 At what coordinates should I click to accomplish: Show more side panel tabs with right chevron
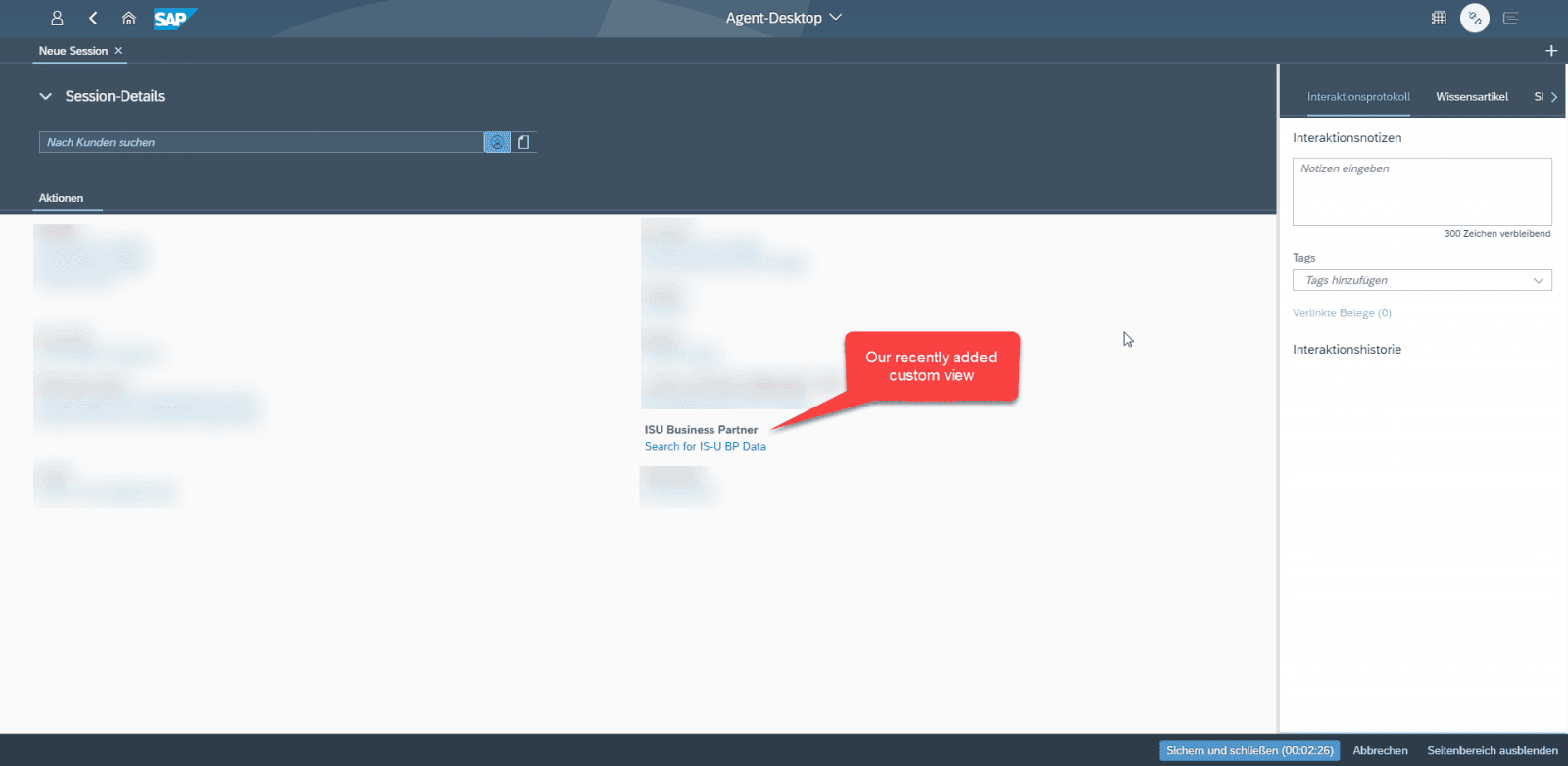pos(1554,97)
